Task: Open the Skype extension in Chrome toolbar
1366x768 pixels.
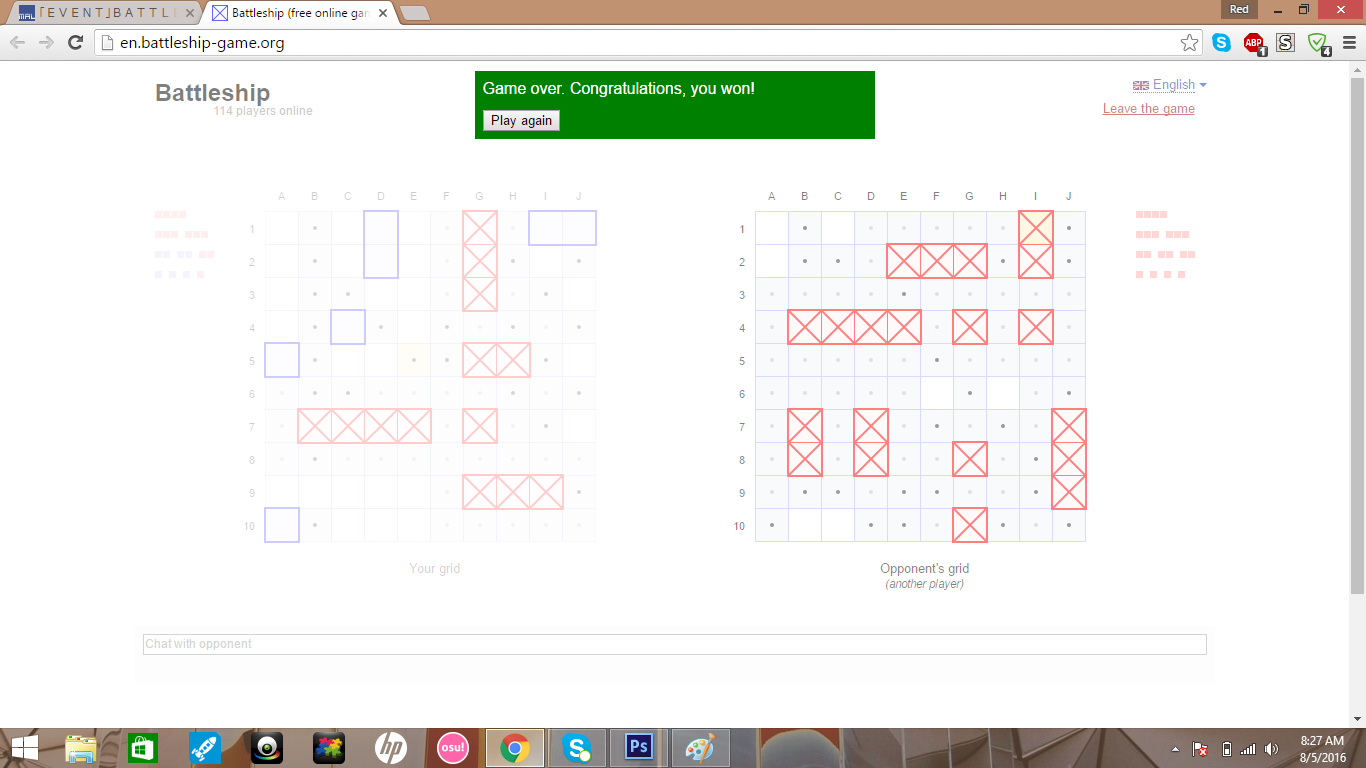Action: [1221, 42]
